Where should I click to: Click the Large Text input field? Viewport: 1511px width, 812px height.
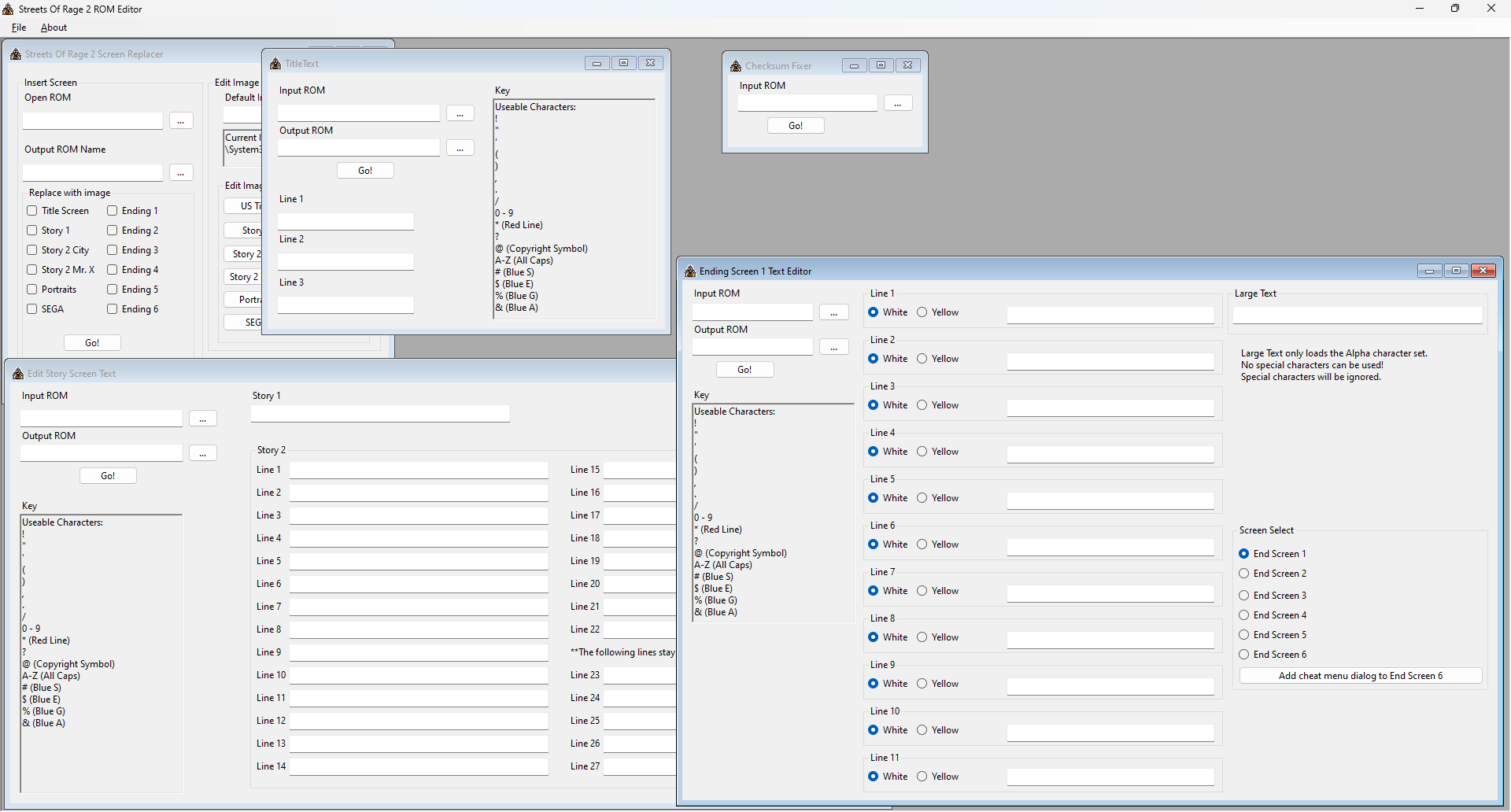tap(1358, 316)
